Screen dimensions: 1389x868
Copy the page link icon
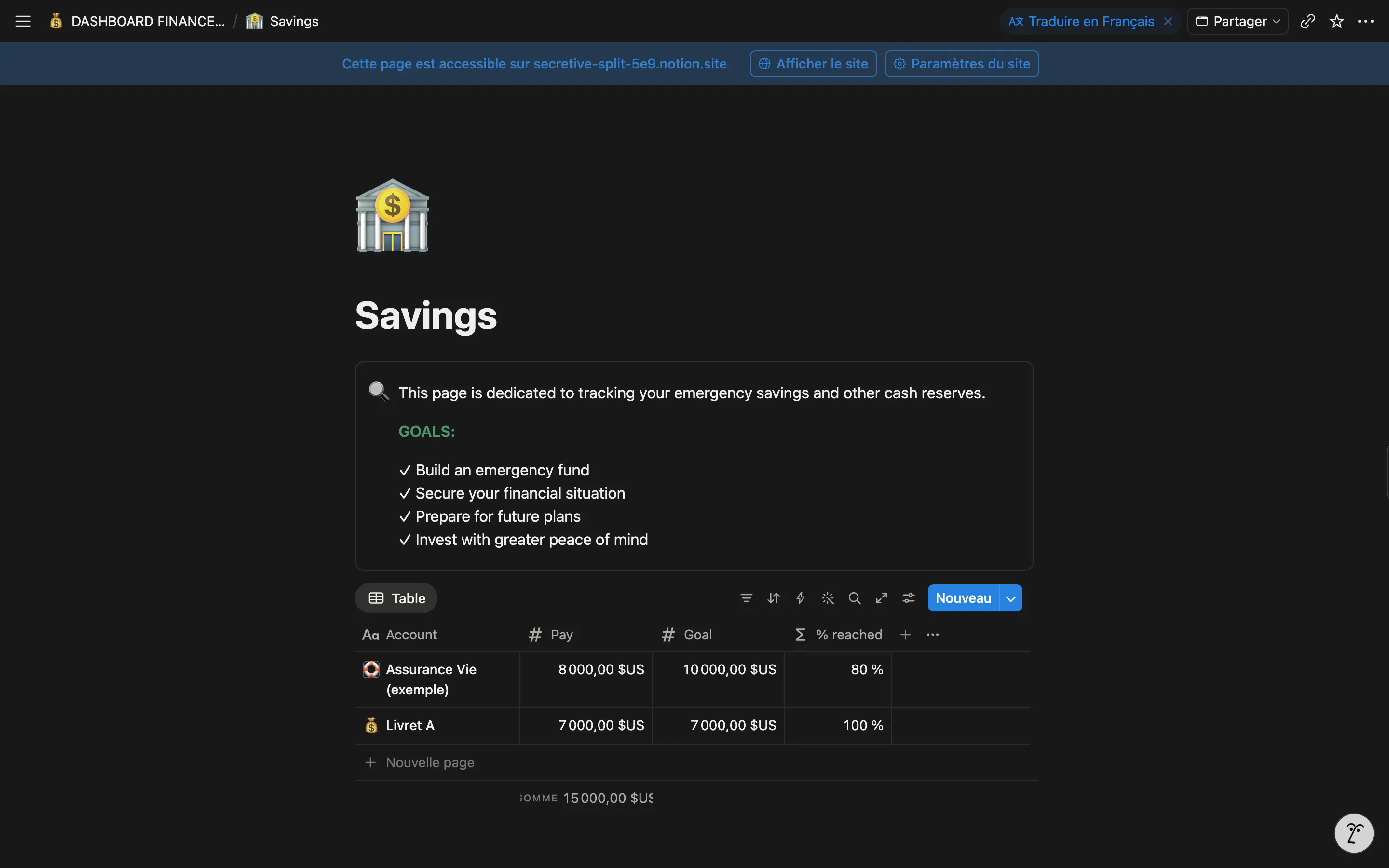coord(1307,21)
